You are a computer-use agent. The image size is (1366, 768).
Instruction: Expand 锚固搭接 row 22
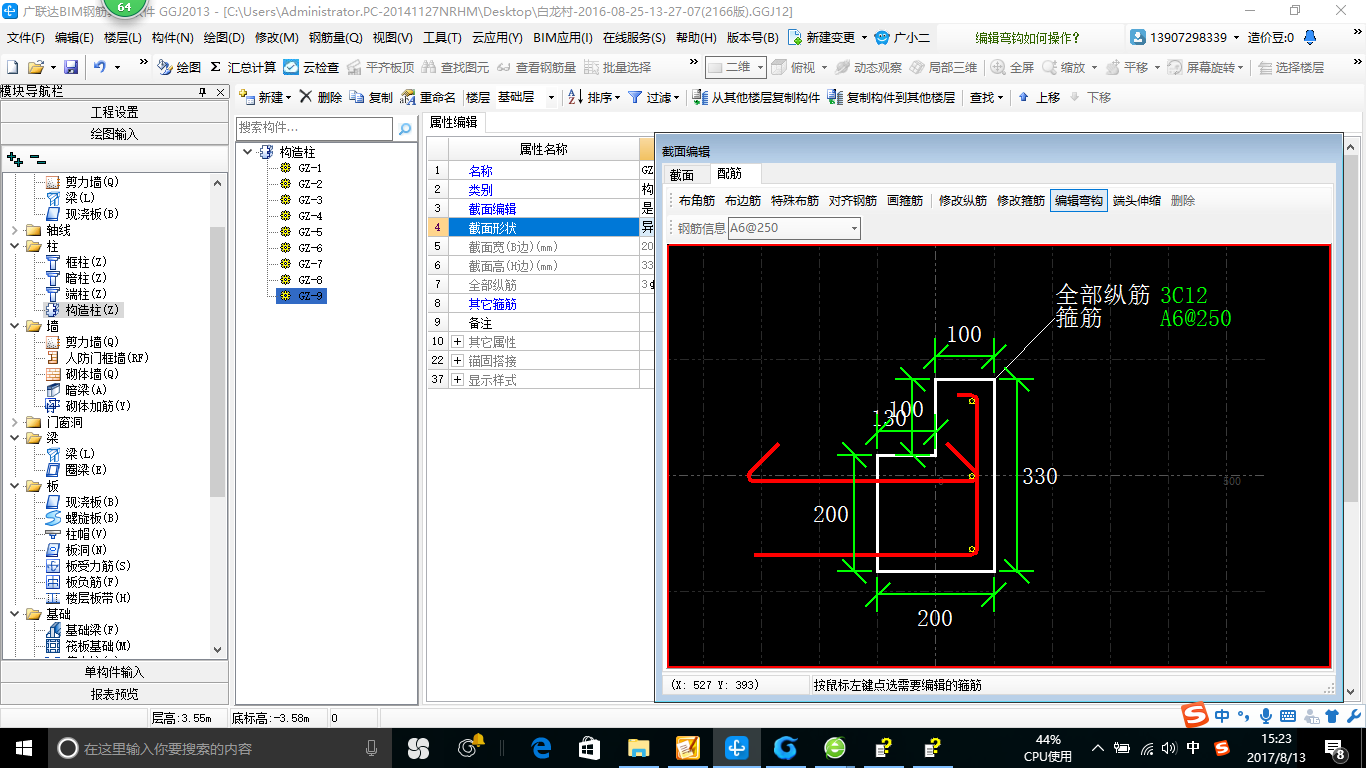457,361
